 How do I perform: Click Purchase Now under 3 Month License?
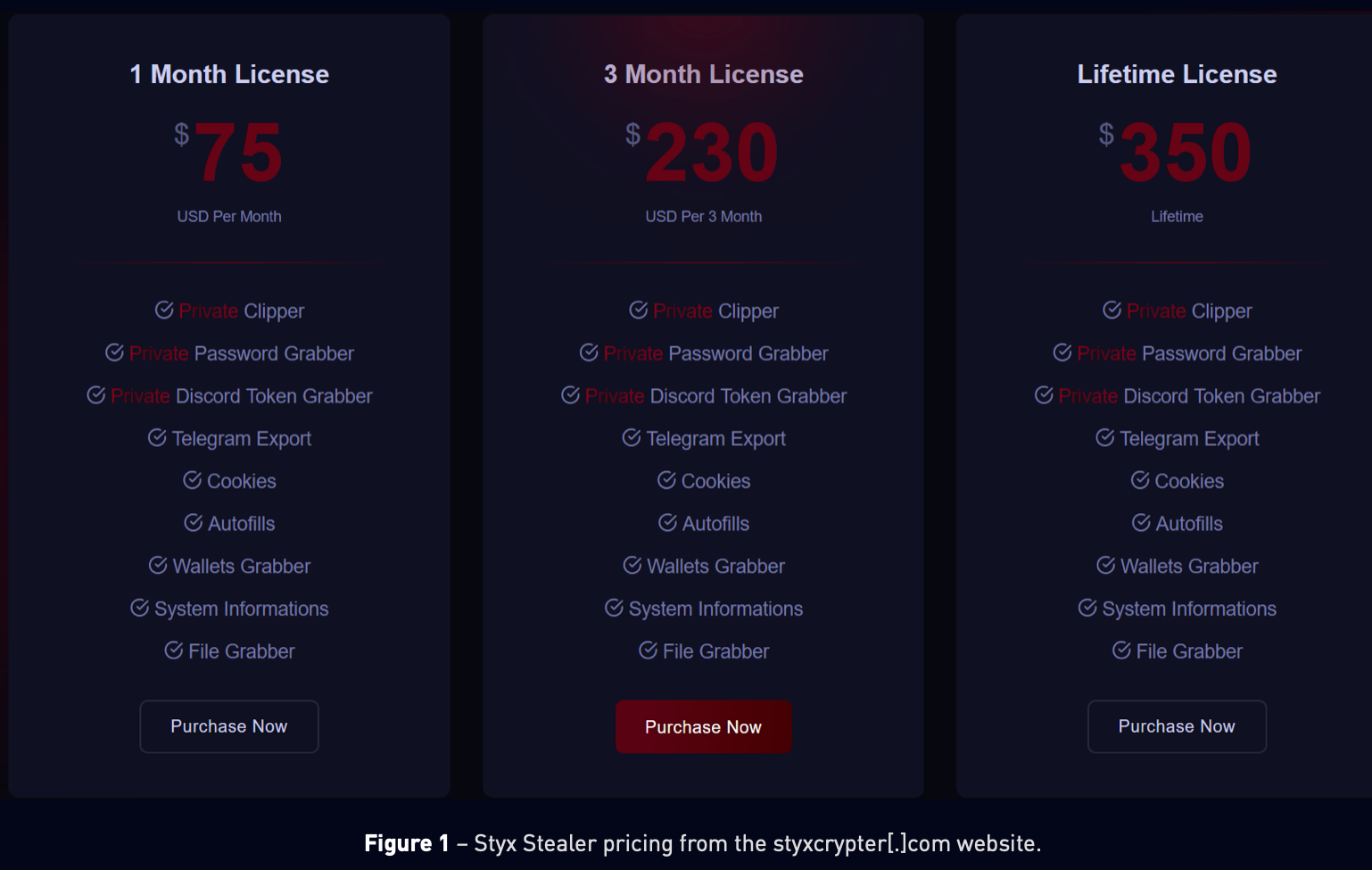703,726
